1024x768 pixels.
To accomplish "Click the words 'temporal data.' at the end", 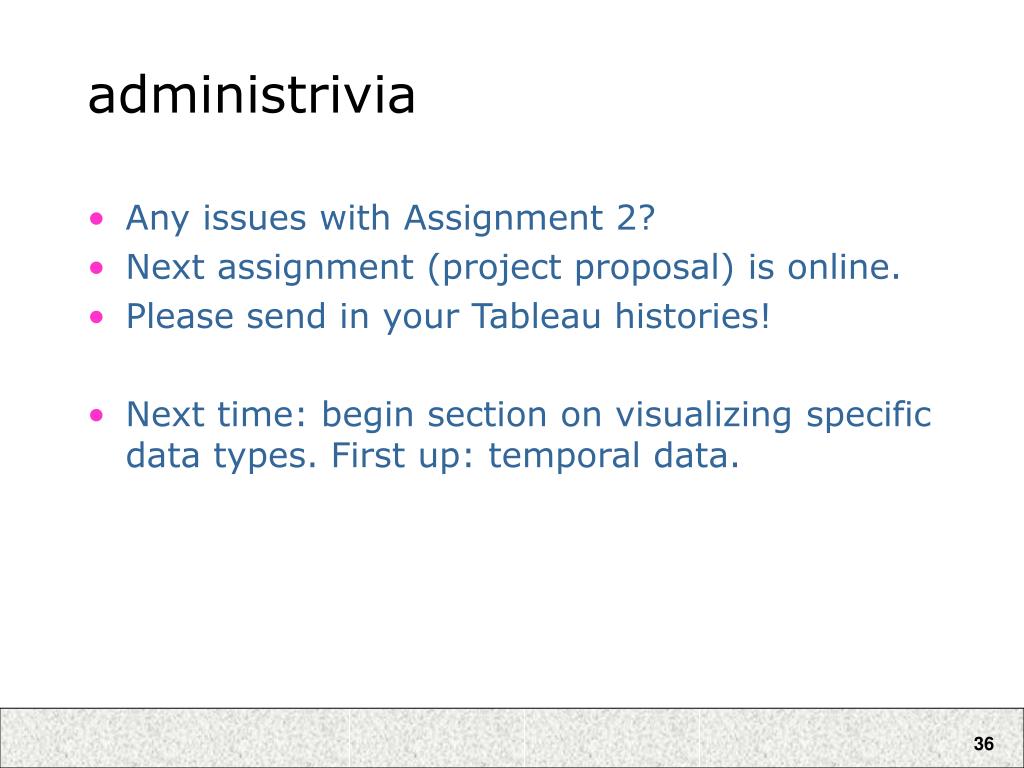I will tap(614, 456).
